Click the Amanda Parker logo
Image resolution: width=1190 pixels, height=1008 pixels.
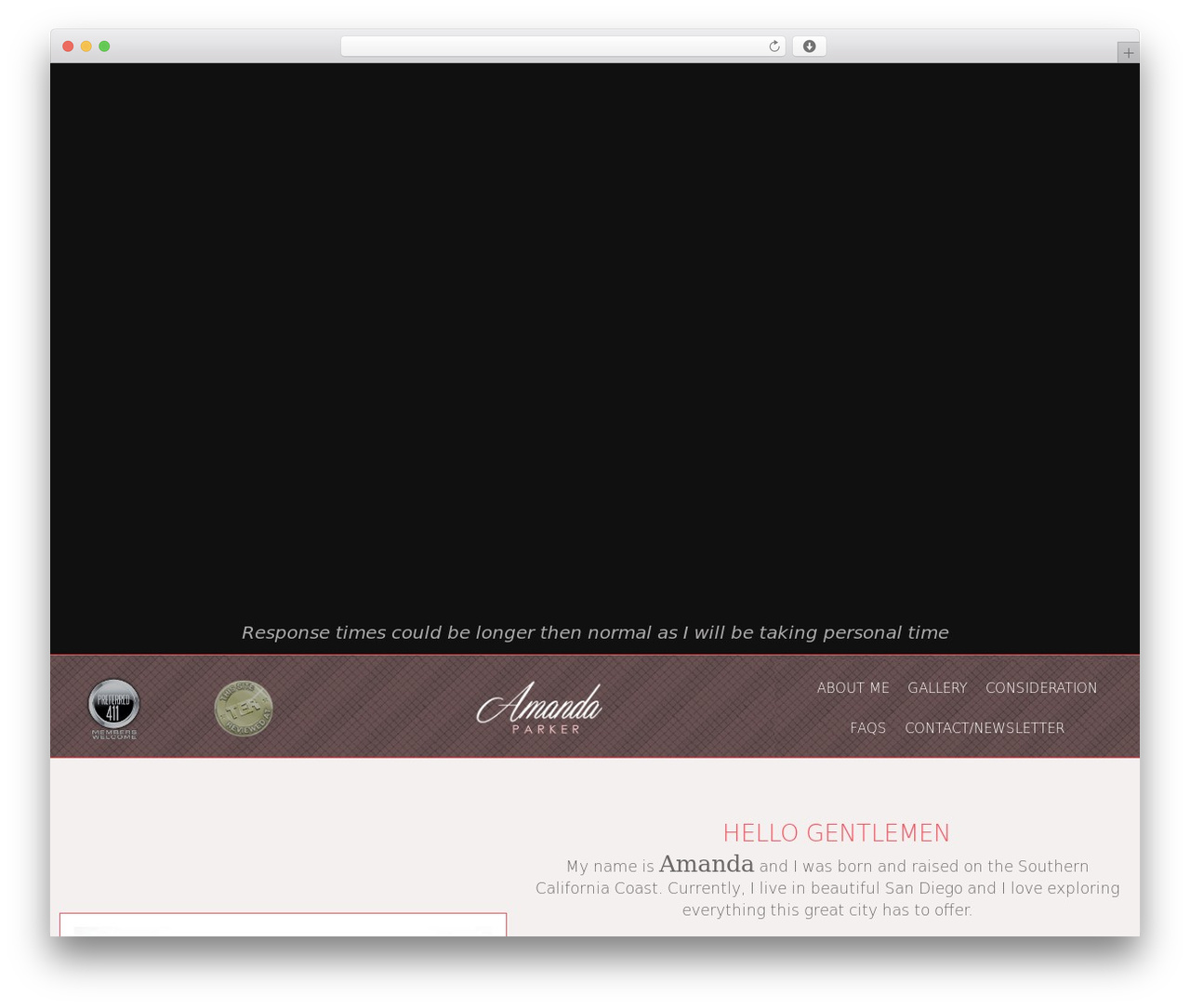539,709
